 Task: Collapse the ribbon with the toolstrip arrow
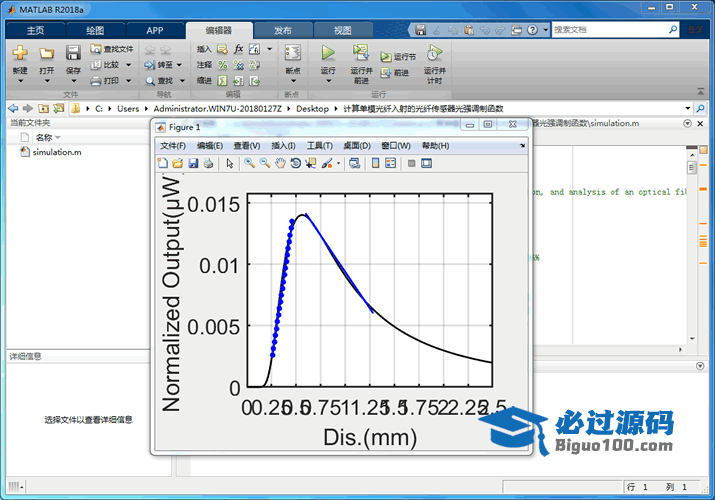[701, 92]
